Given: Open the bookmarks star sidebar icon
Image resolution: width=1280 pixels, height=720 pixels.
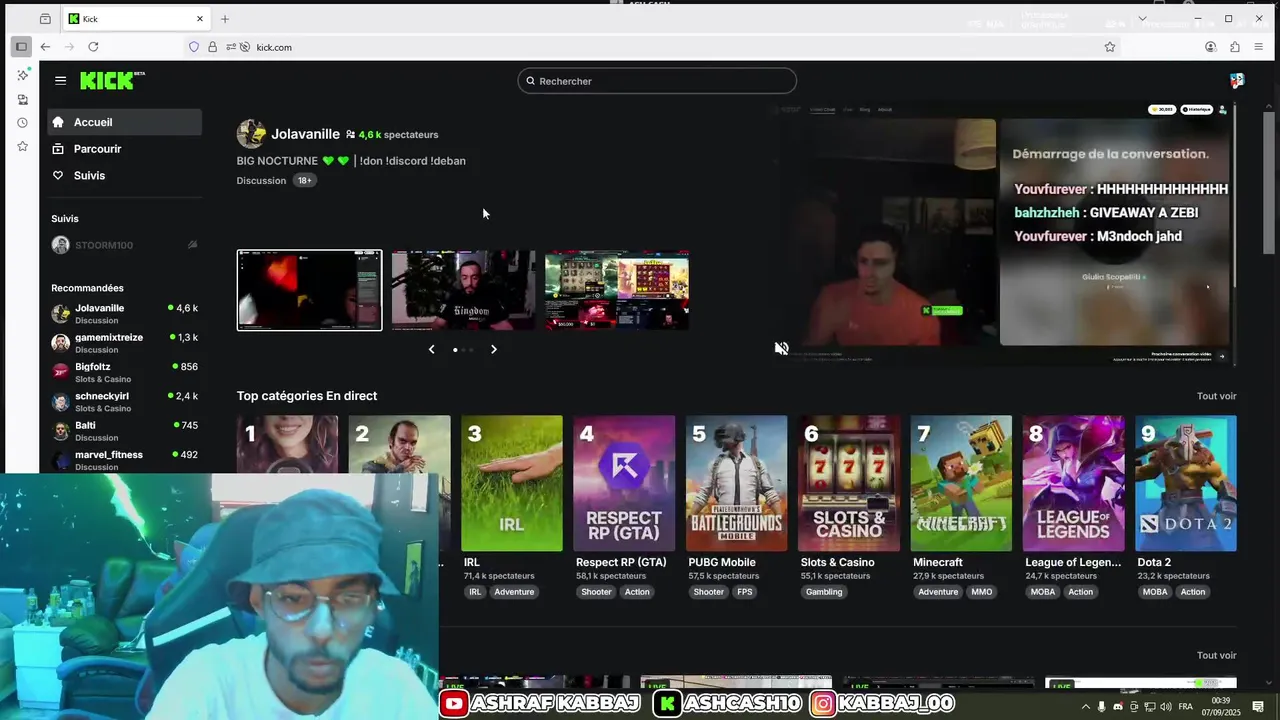Looking at the screenshot, I should (23, 147).
